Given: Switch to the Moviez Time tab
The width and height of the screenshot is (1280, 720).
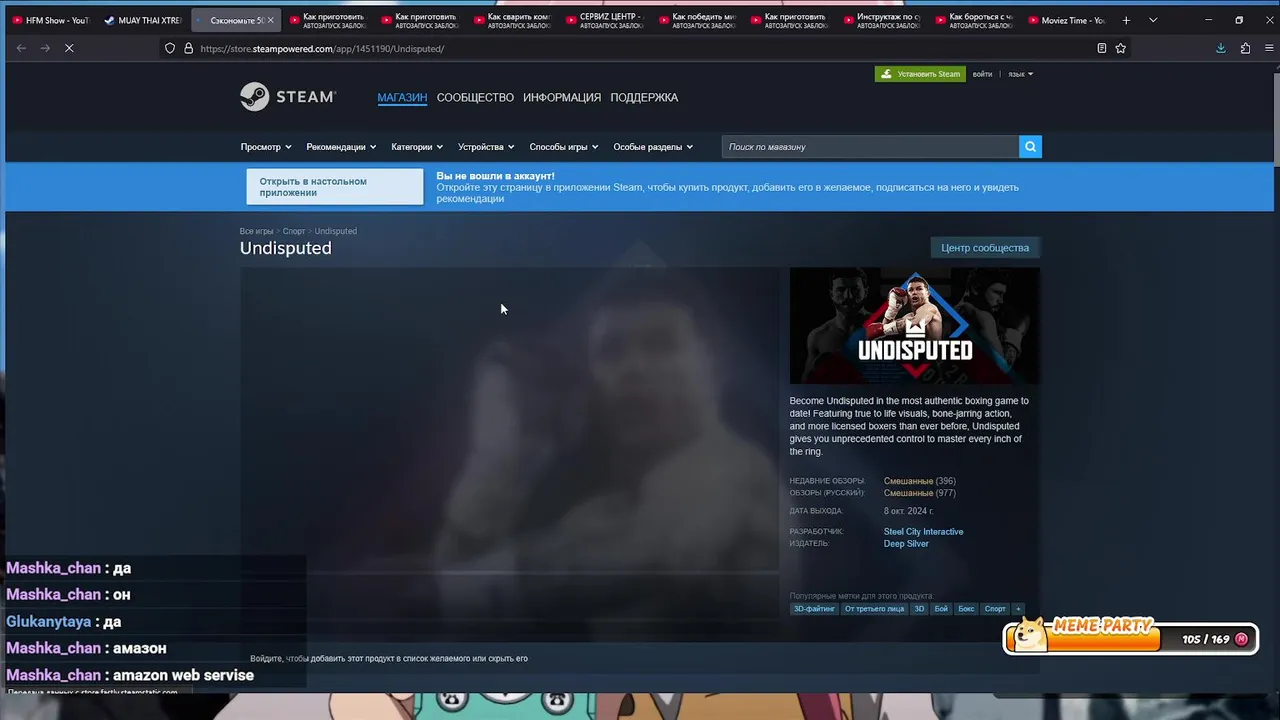Looking at the screenshot, I should tap(1065, 20).
